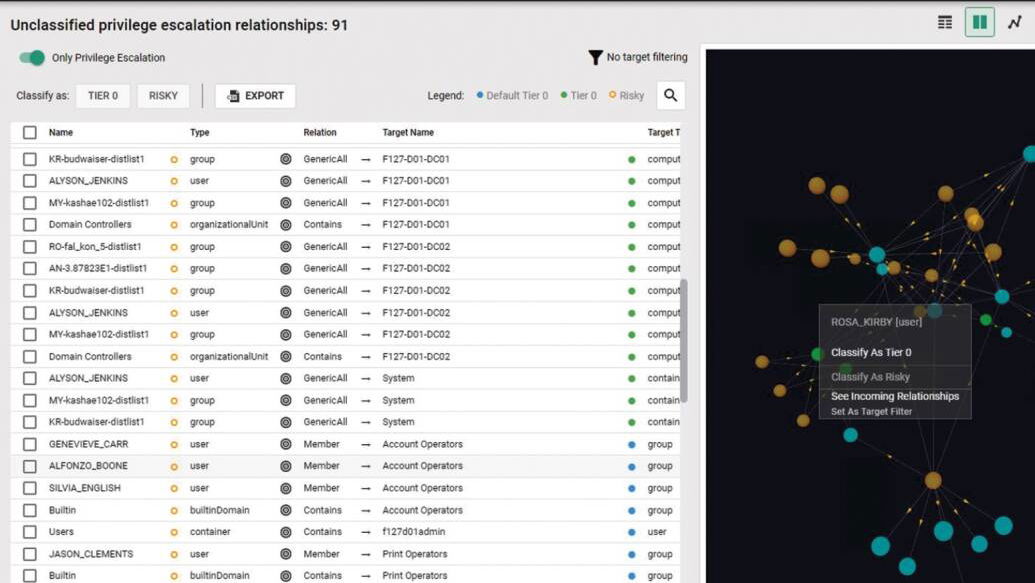
Task: Click the risky marker beside SILVIA_ENGLISH
Action: coord(173,488)
